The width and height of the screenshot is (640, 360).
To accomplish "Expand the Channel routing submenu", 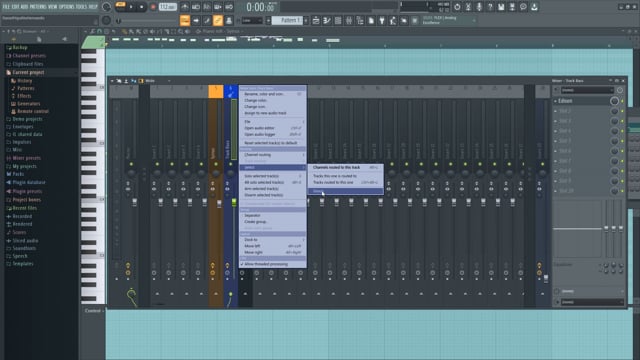I will click(x=273, y=155).
